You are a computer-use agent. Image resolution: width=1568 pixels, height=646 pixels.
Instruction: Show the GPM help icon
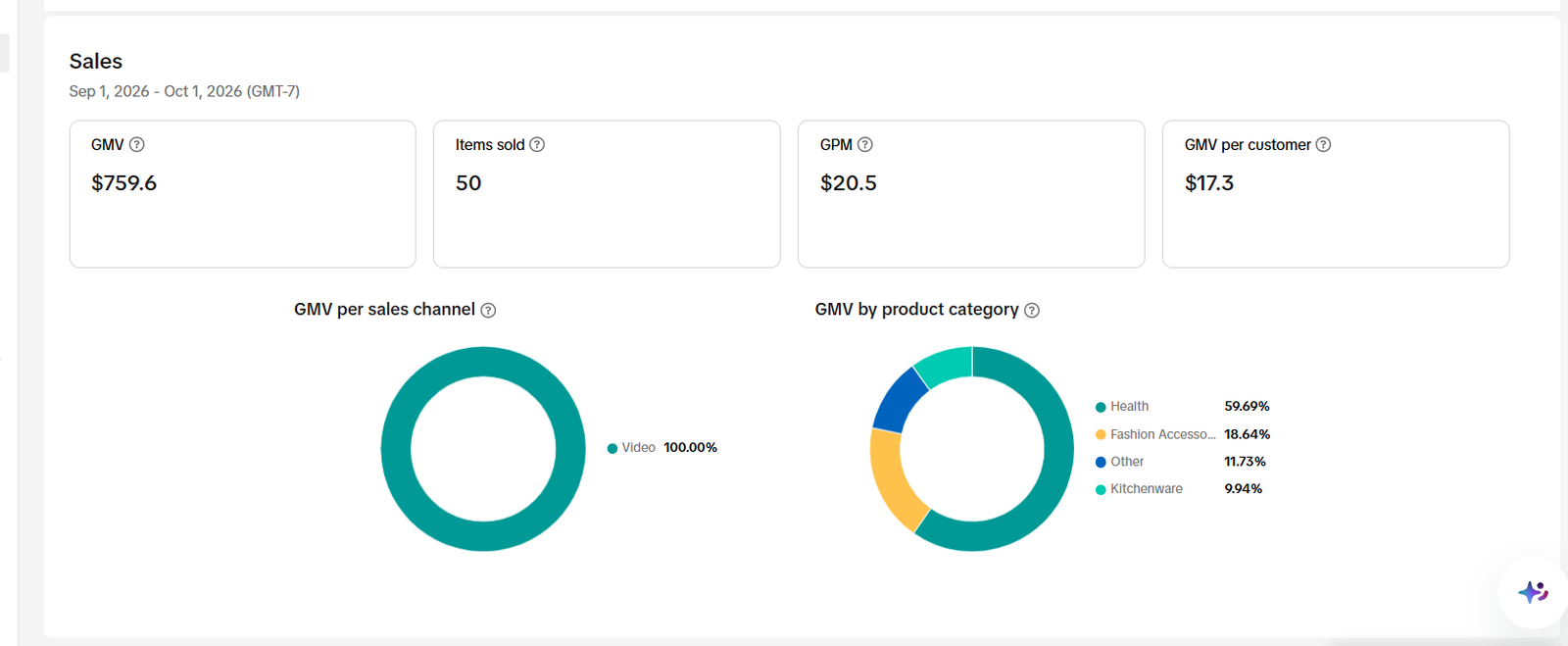(864, 144)
